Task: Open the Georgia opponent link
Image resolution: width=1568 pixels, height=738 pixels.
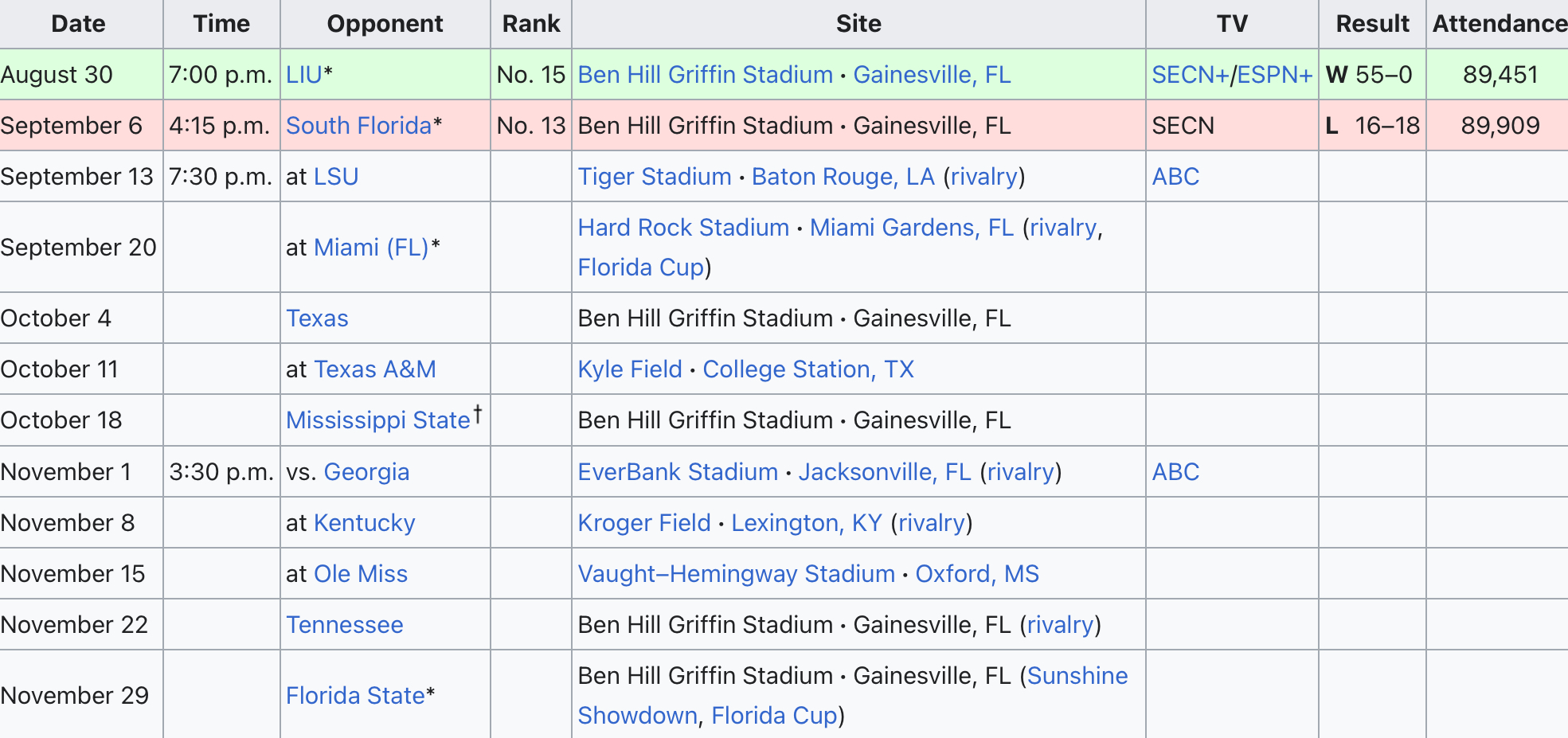Action: [x=366, y=472]
